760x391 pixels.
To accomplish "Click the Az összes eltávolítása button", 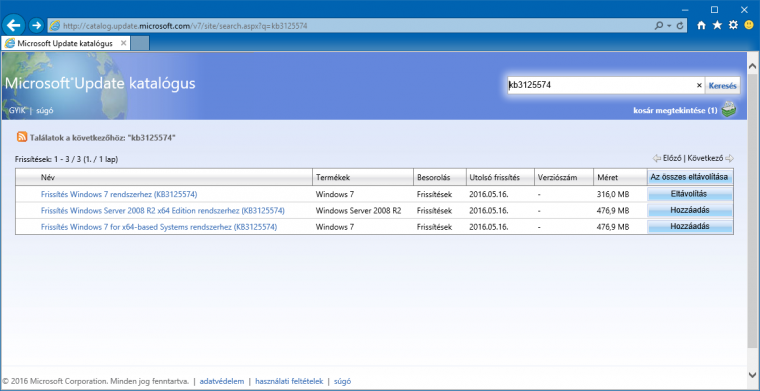I will pyautogui.click(x=690, y=177).
